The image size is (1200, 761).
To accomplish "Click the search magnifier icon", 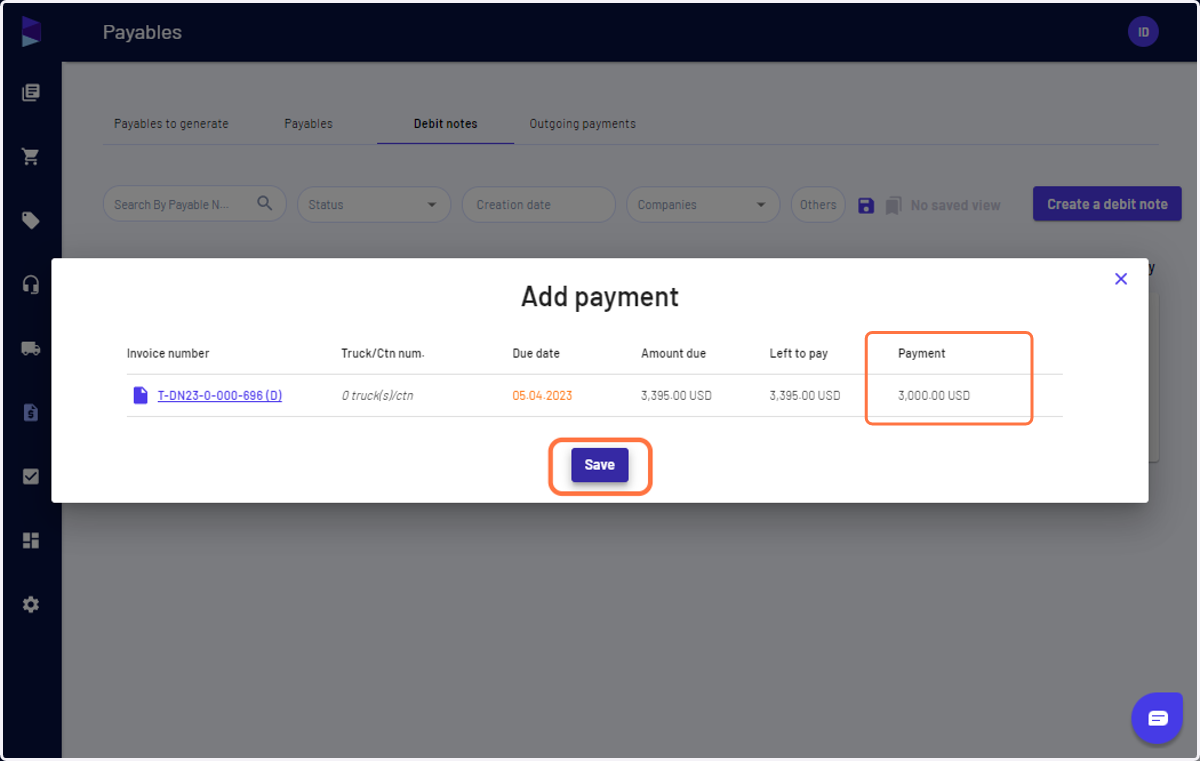I will pyautogui.click(x=265, y=203).
